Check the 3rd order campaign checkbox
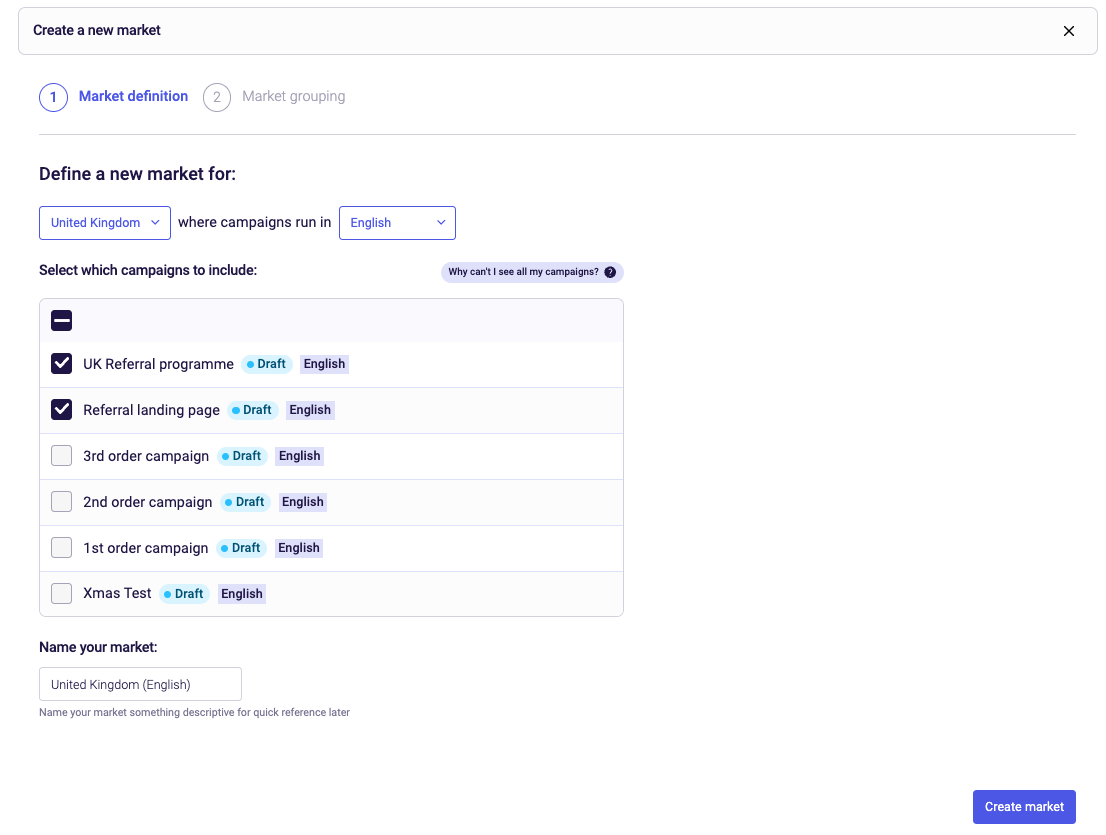Screen dimensions: 1106x835 tap(61, 456)
